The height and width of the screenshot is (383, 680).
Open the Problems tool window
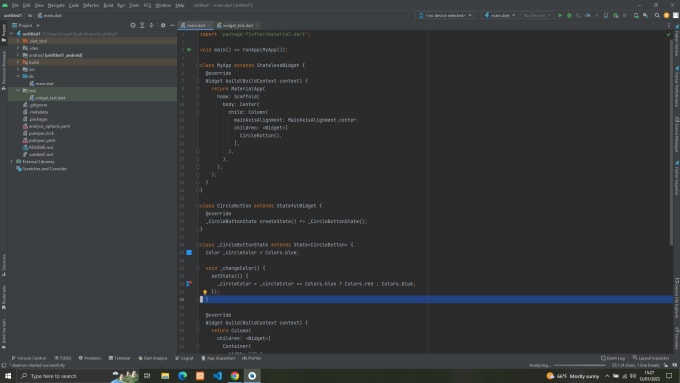point(90,358)
